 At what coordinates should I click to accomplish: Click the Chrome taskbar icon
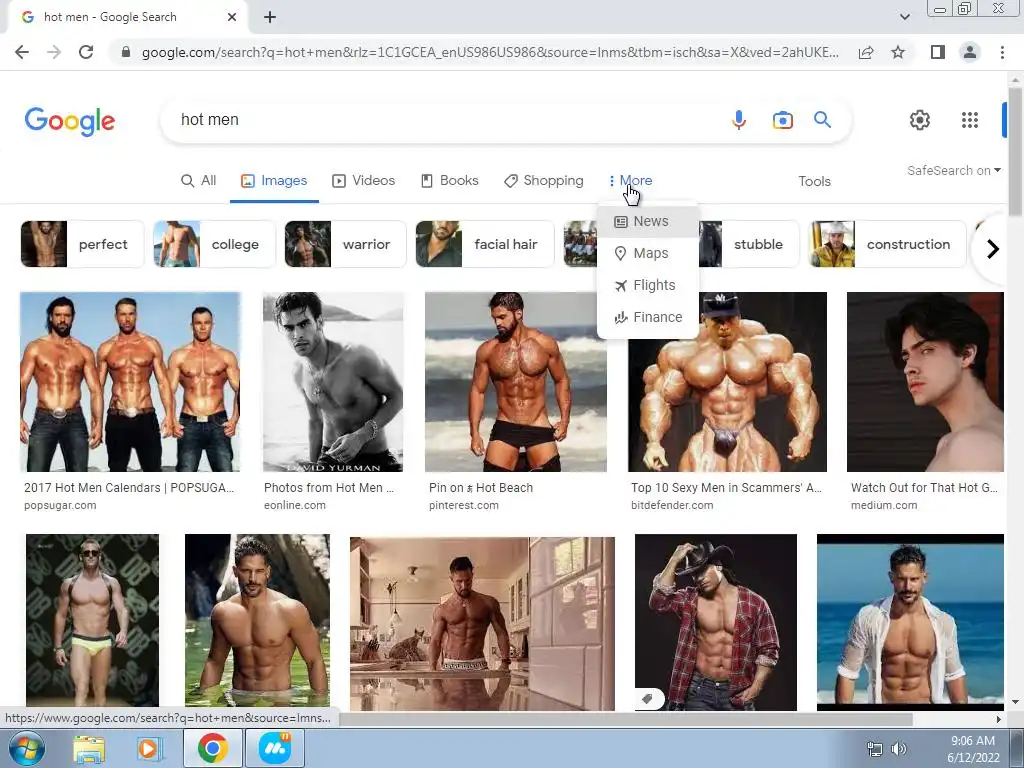tap(213, 748)
